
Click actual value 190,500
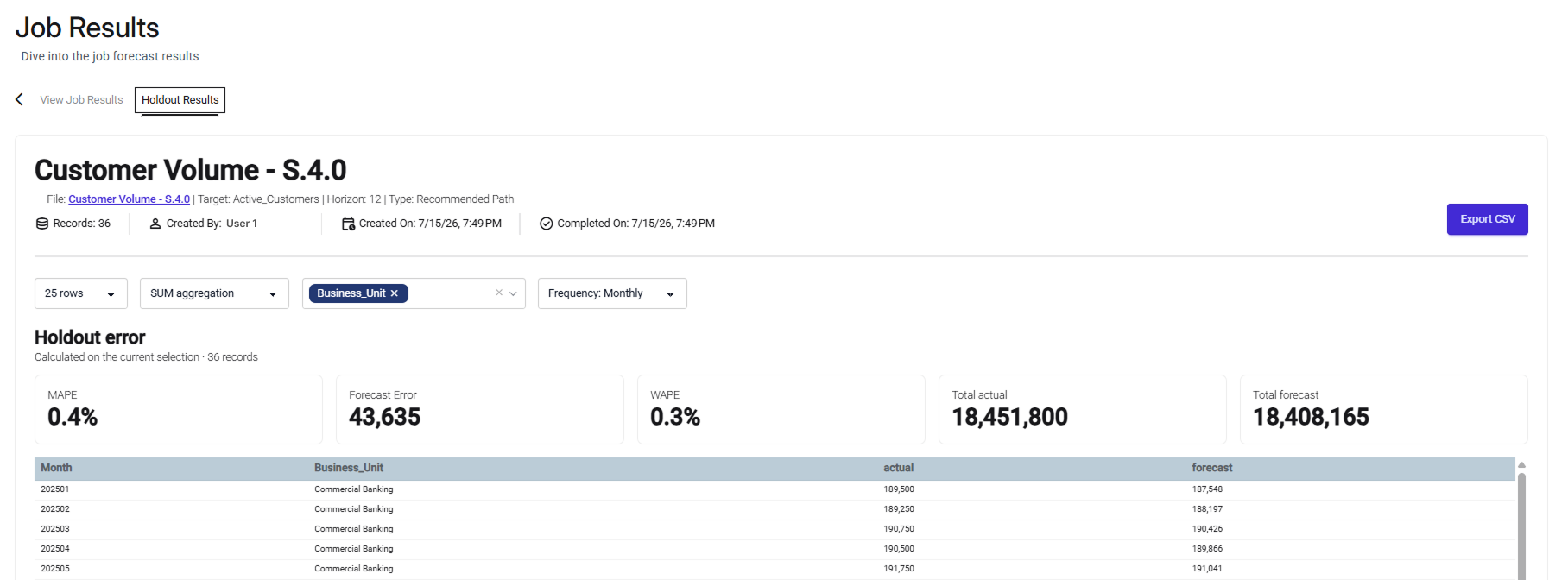pyautogui.click(x=899, y=549)
